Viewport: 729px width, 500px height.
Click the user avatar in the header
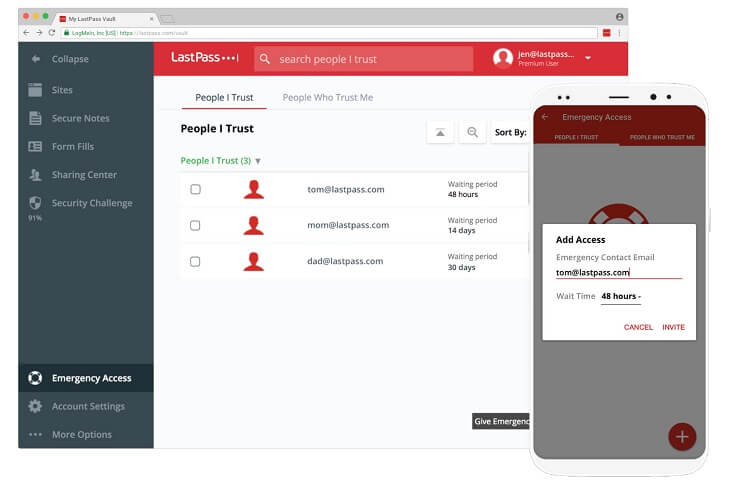coord(503,58)
